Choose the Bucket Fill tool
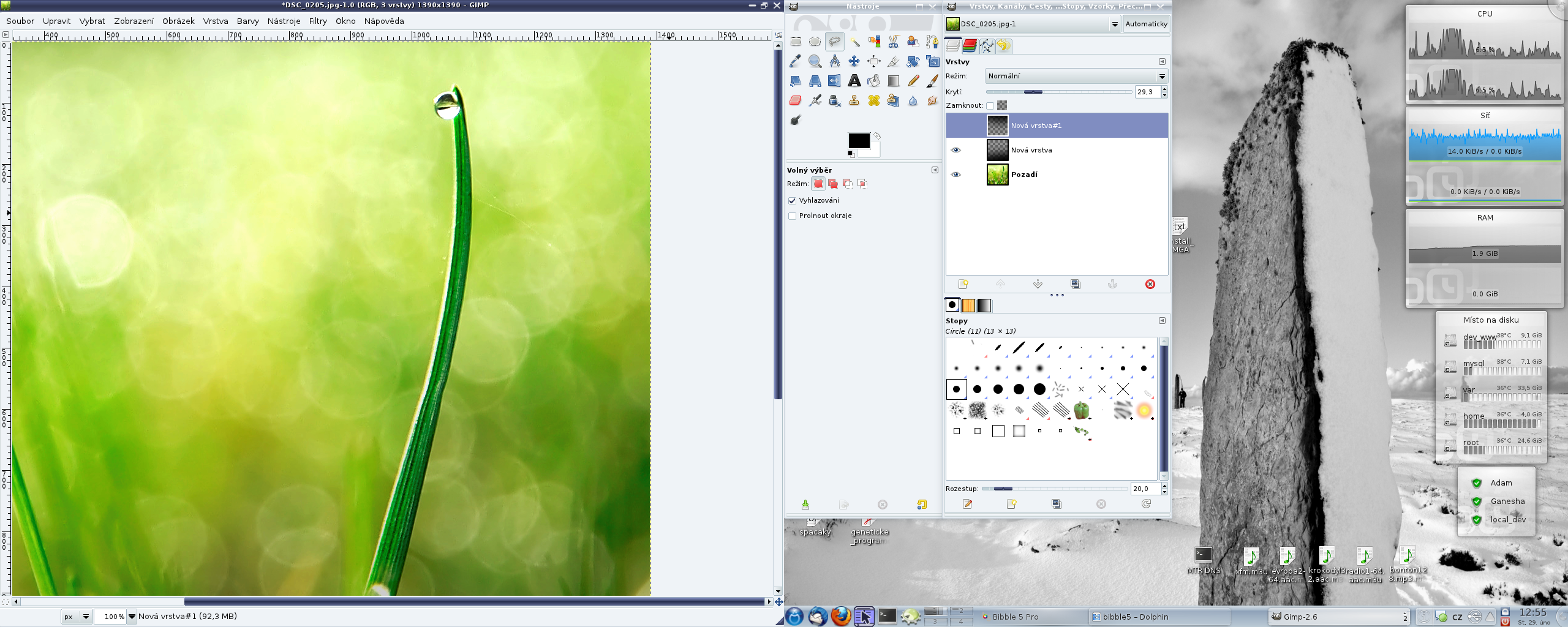1568x627 pixels. click(873, 81)
